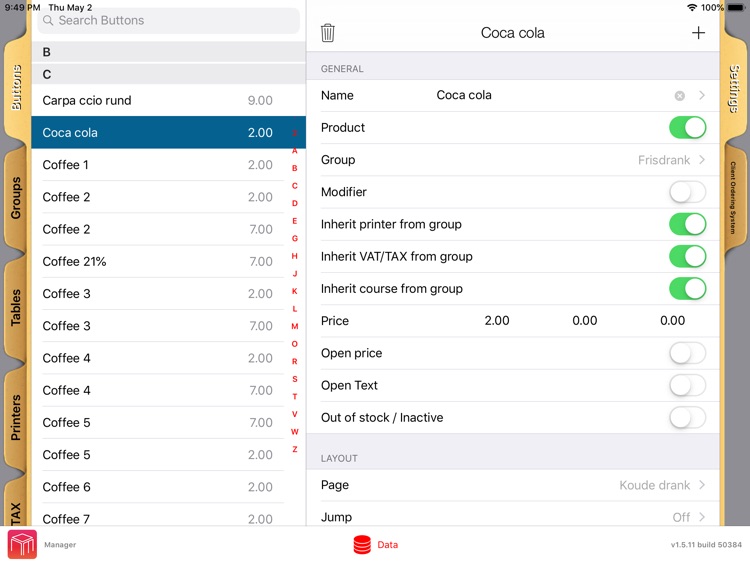Enable the Modifier switch

pyautogui.click(x=687, y=192)
